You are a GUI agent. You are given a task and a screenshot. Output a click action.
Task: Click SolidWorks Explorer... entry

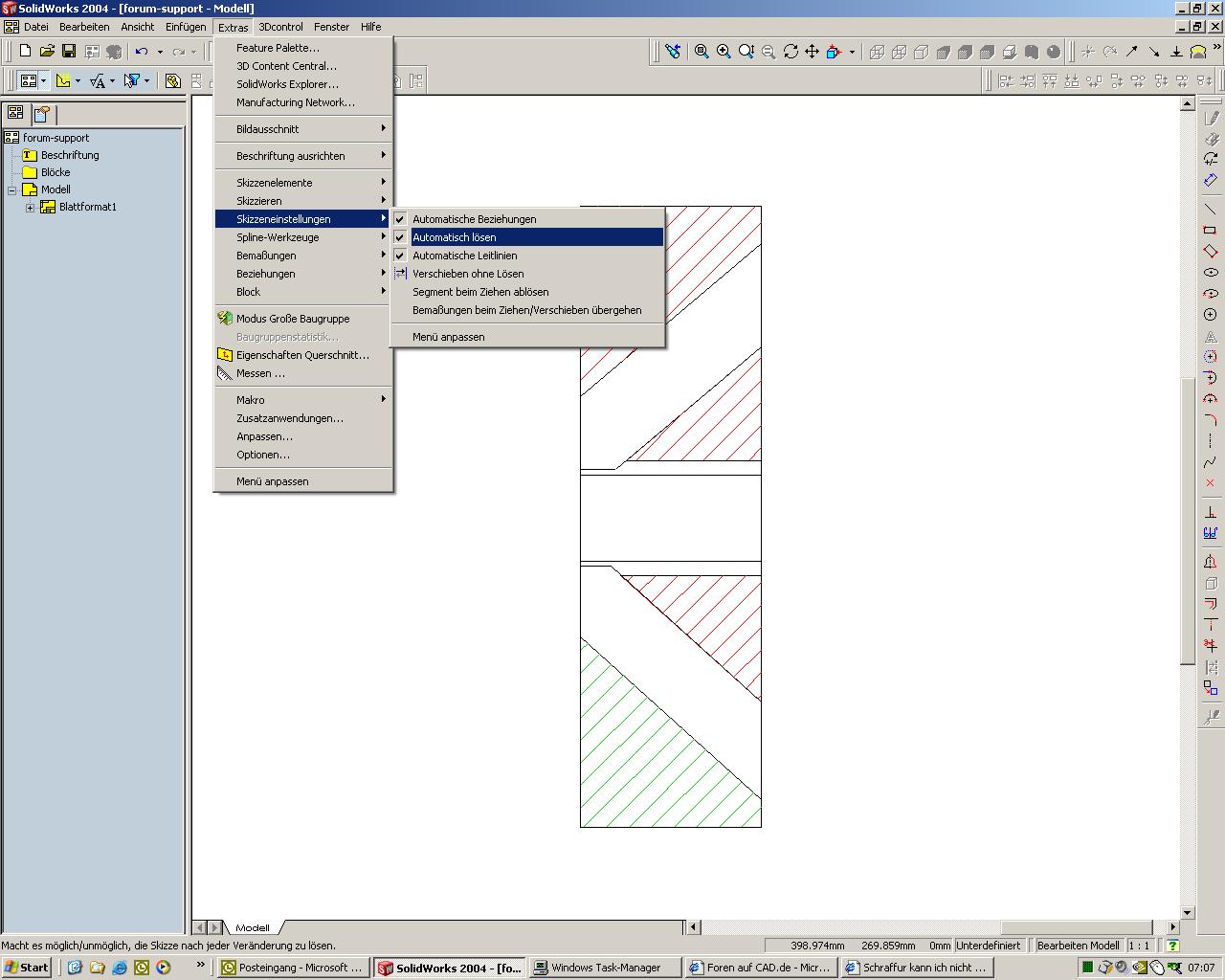pos(303,84)
